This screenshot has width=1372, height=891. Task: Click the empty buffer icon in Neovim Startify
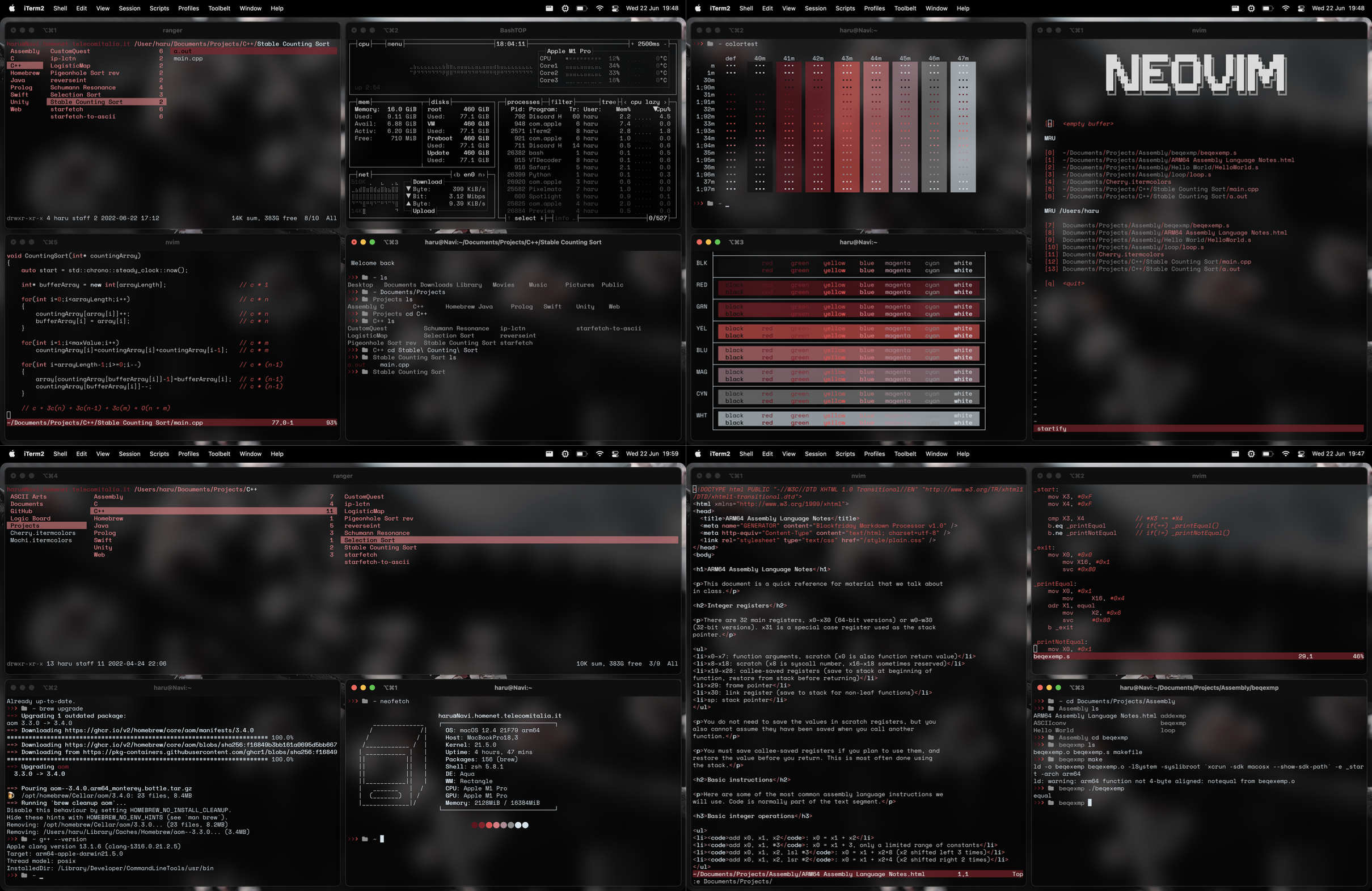coord(1049,123)
